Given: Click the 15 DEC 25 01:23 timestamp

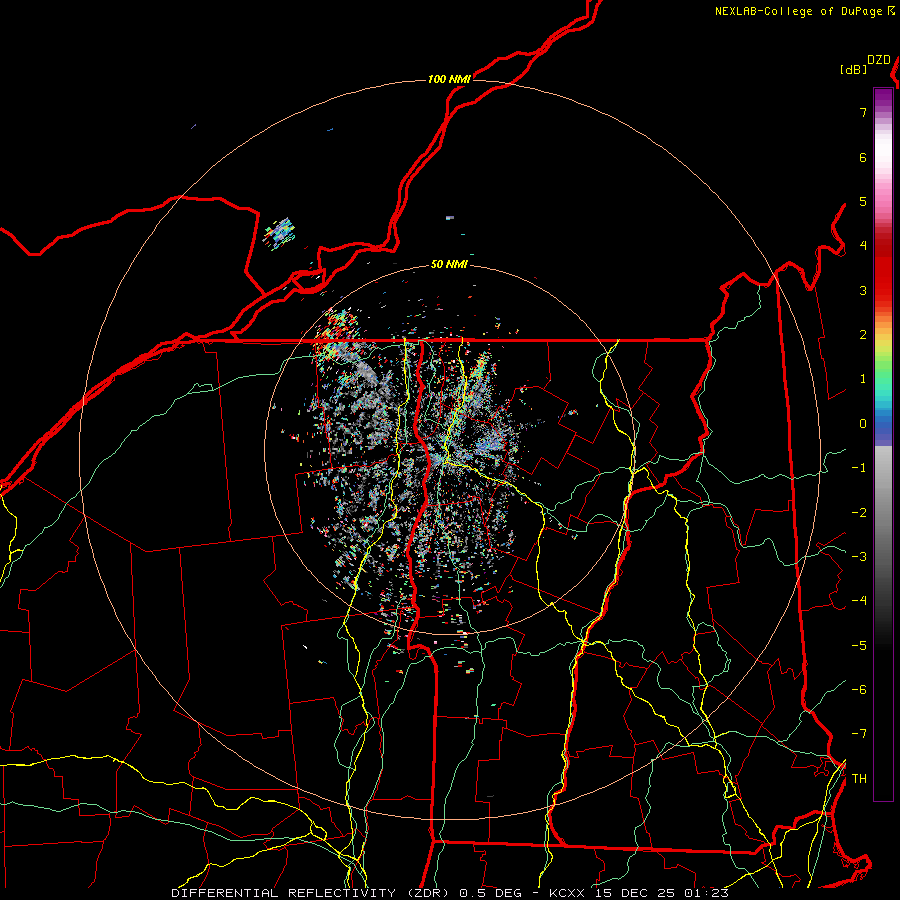Looking at the screenshot, I should 660,893.
